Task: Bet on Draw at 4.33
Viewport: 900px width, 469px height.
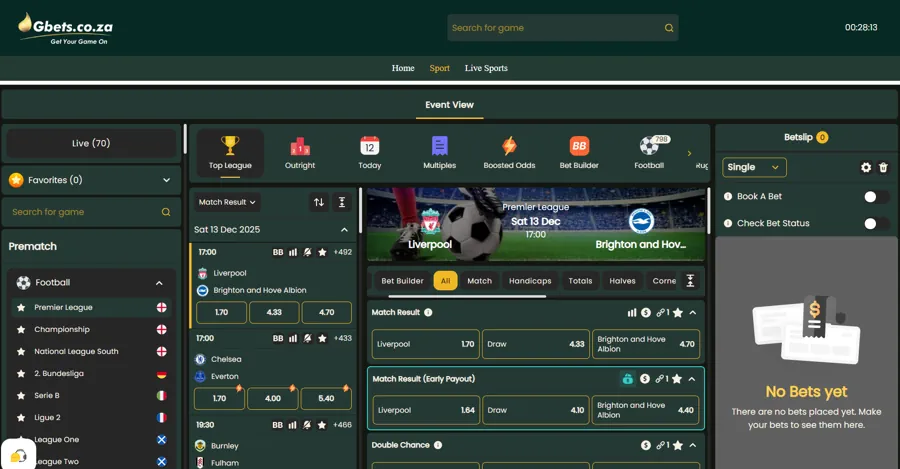Action: 535,344
